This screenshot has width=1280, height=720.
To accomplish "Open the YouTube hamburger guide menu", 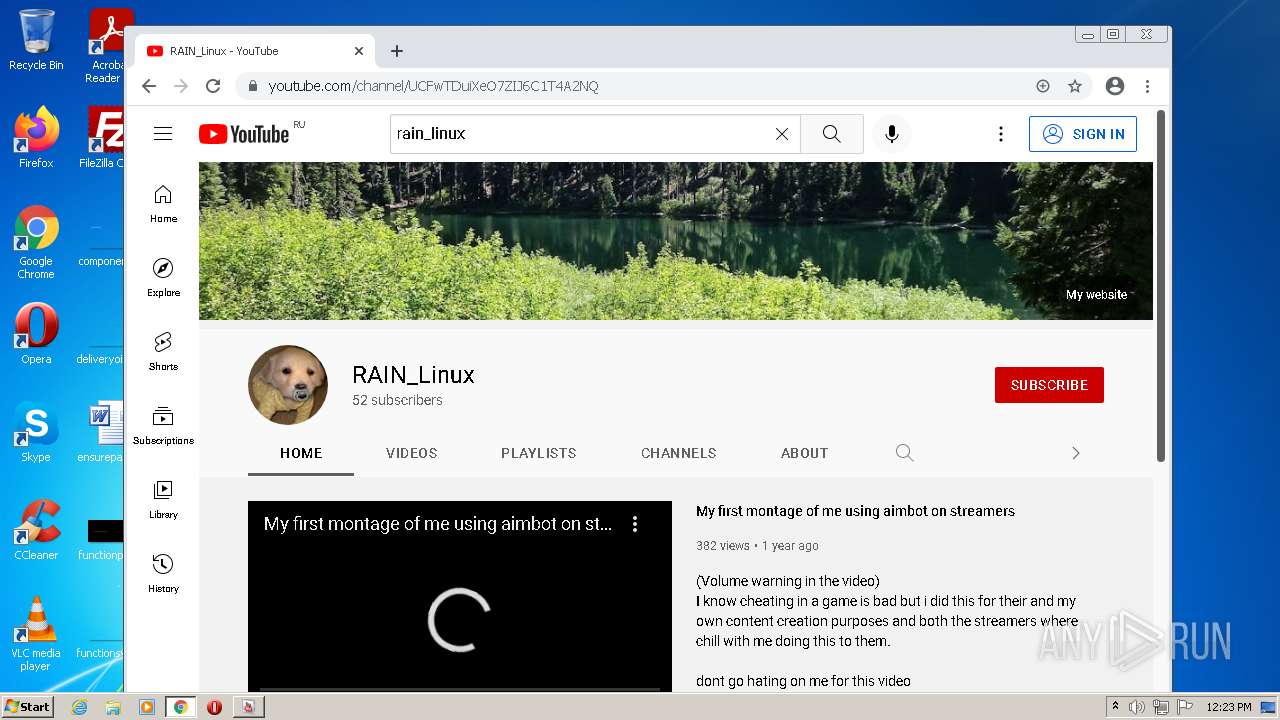I will coord(163,134).
